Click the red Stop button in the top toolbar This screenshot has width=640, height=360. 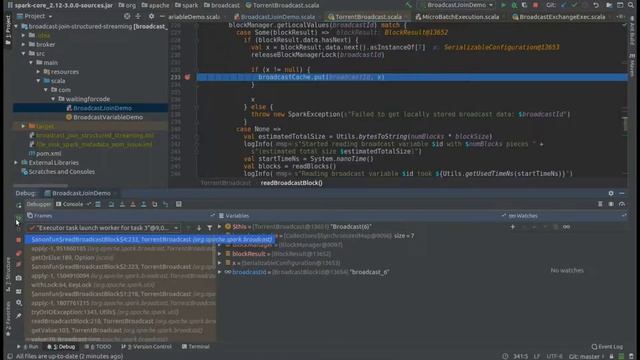536,5
